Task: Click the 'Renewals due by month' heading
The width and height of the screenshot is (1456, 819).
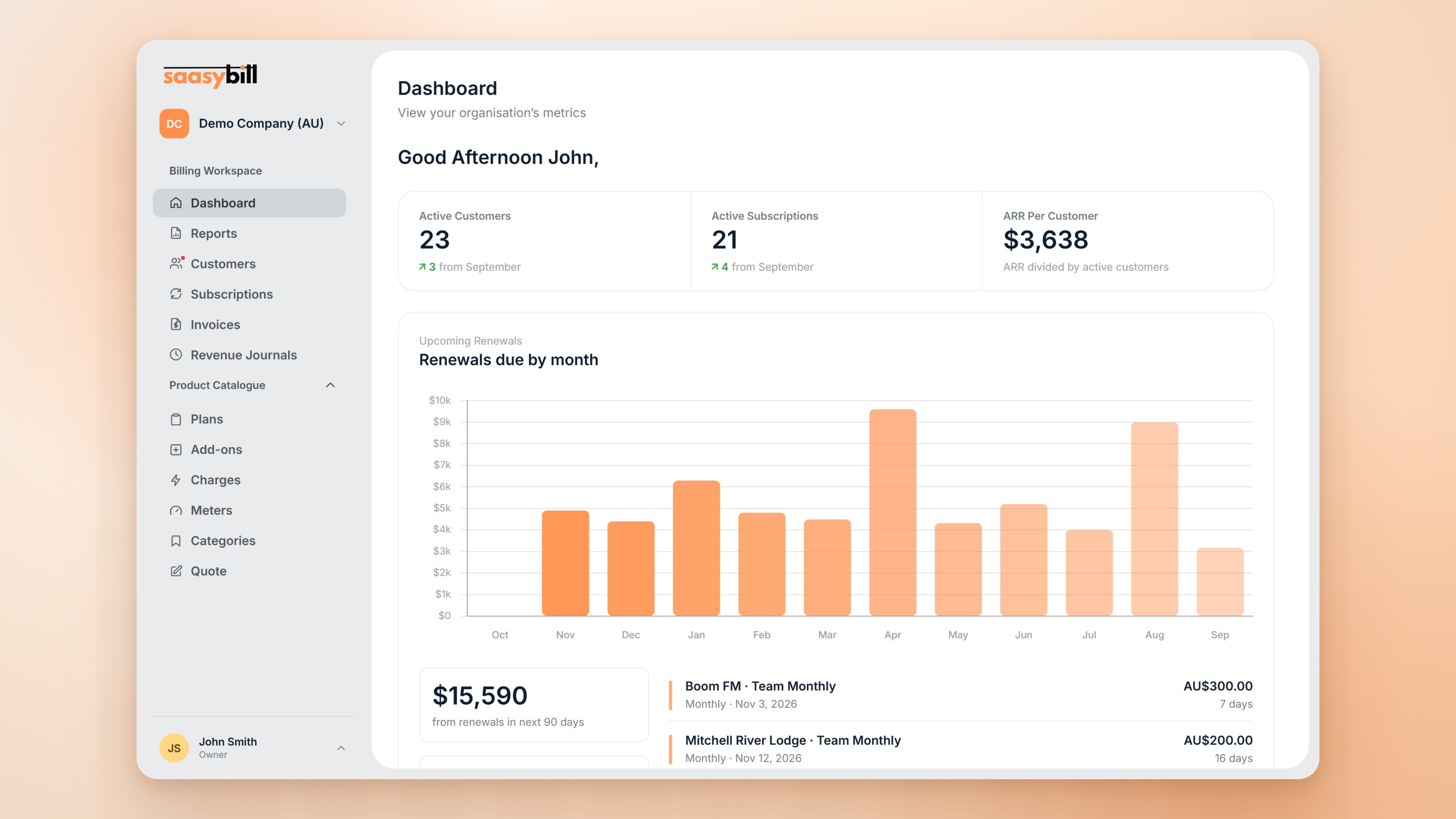Action: [509, 360]
